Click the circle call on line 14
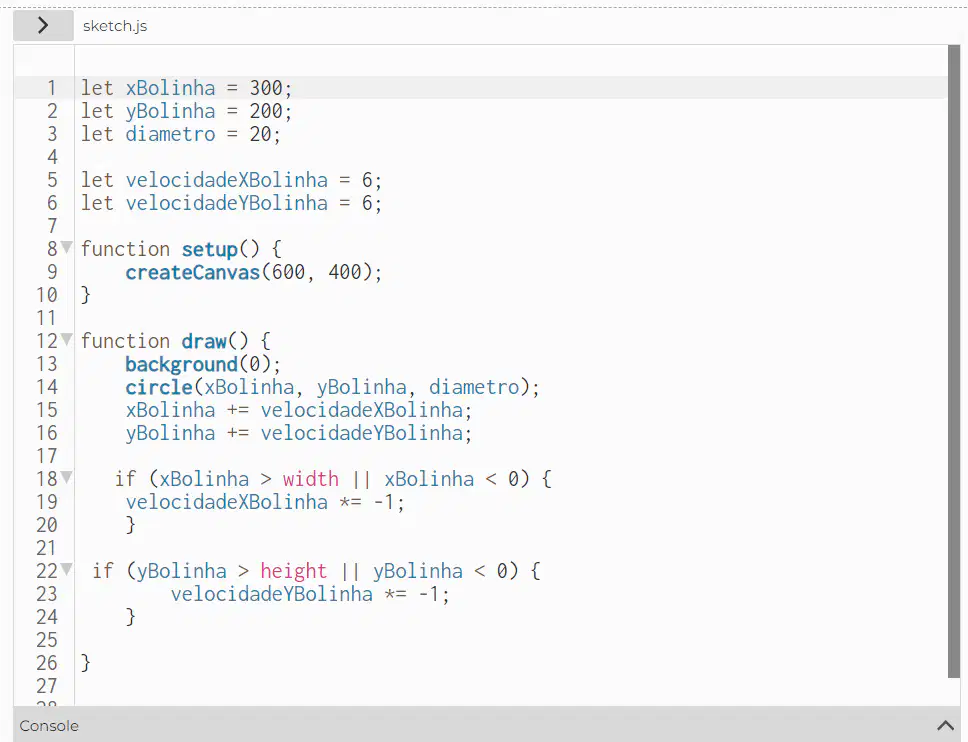 pos(159,387)
